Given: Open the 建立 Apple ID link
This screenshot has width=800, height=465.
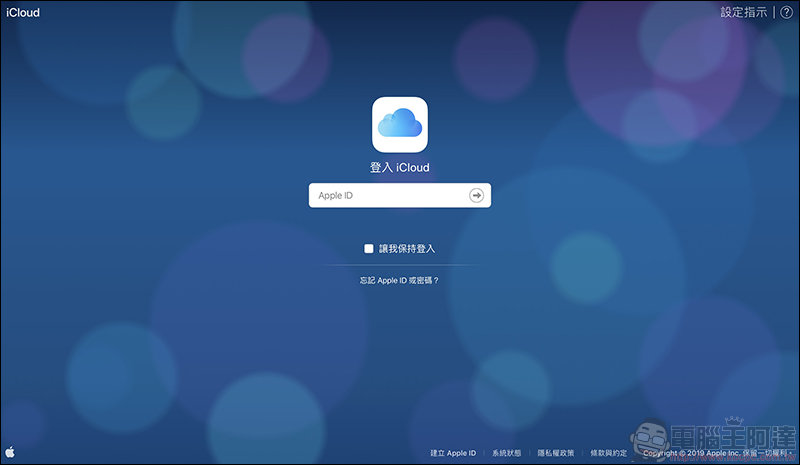Looking at the screenshot, I should point(453,453).
